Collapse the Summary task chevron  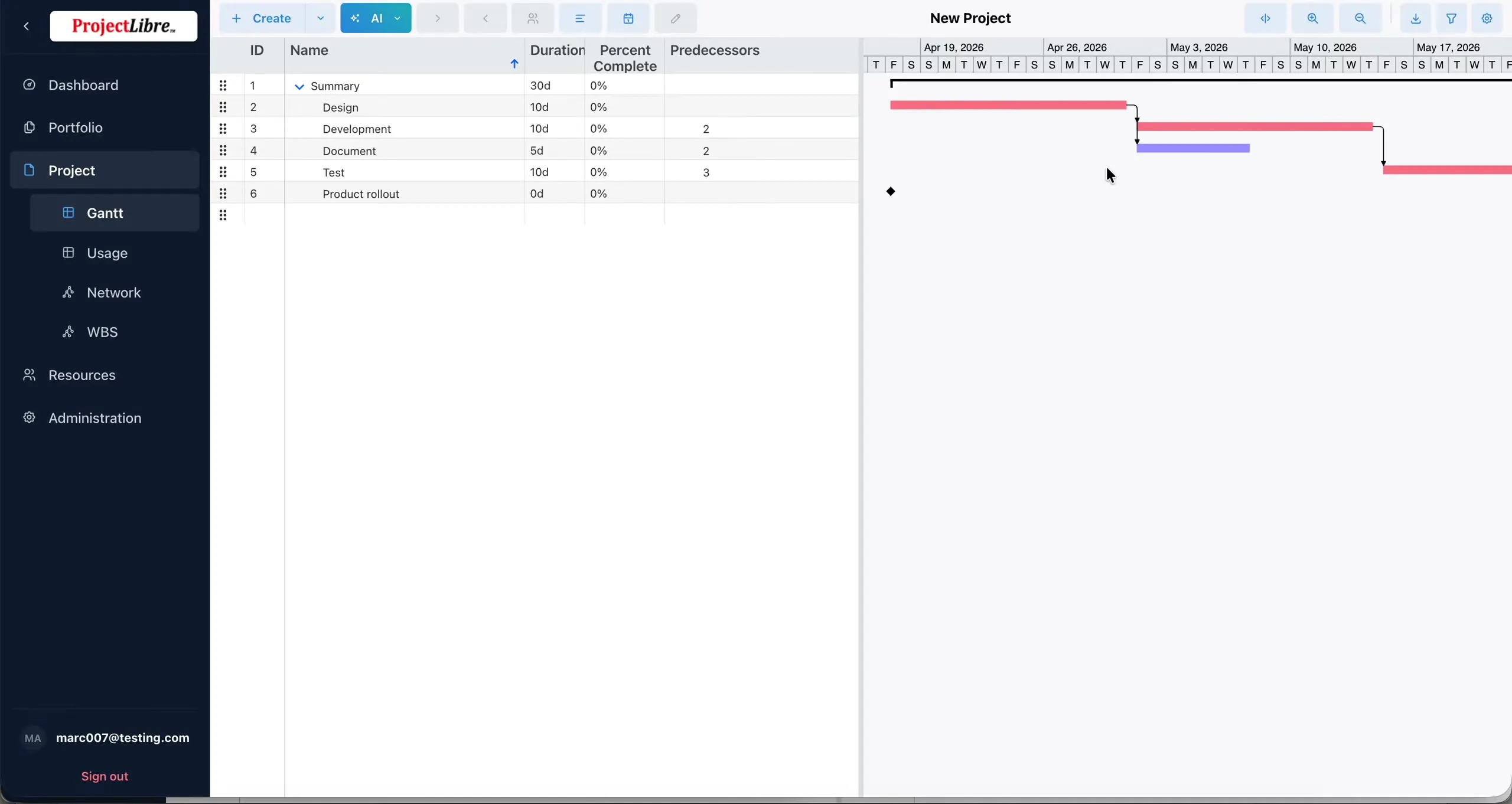pos(299,87)
